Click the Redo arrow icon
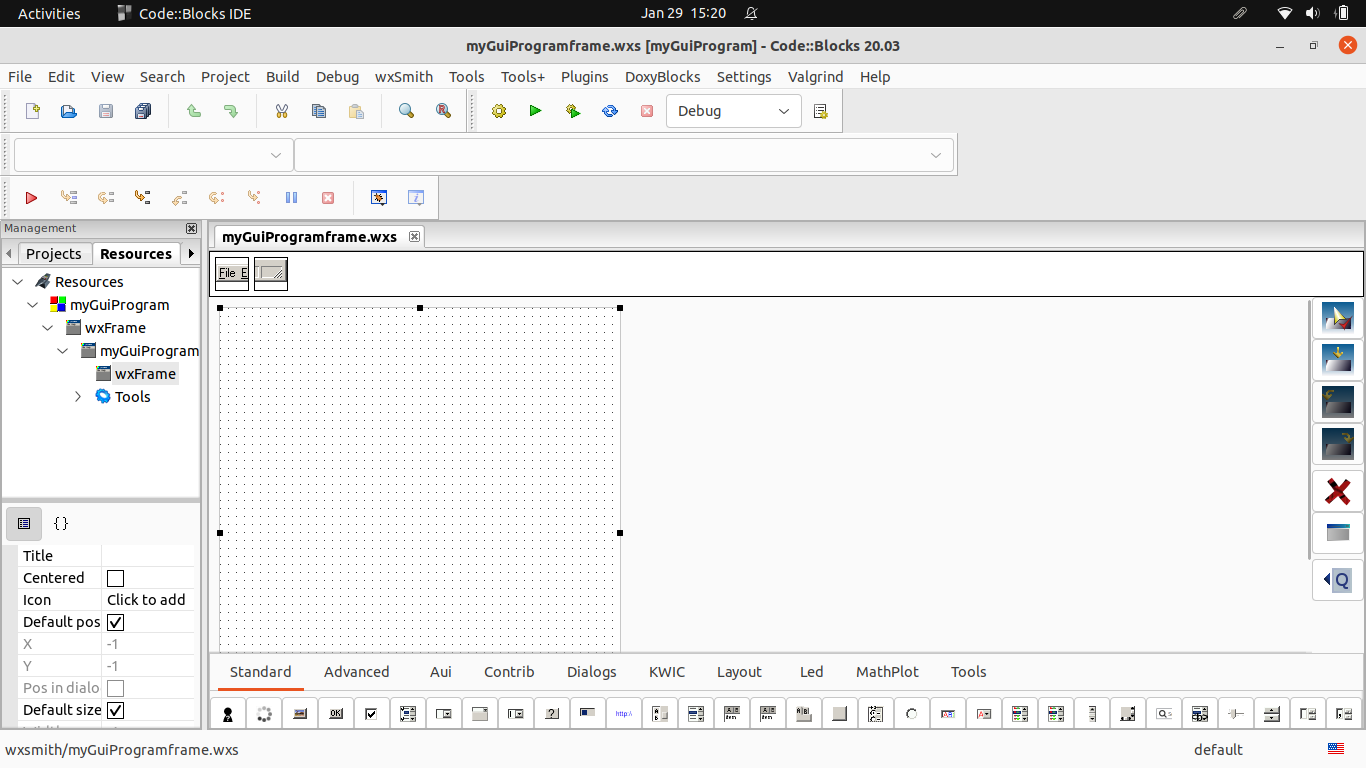 (231, 111)
